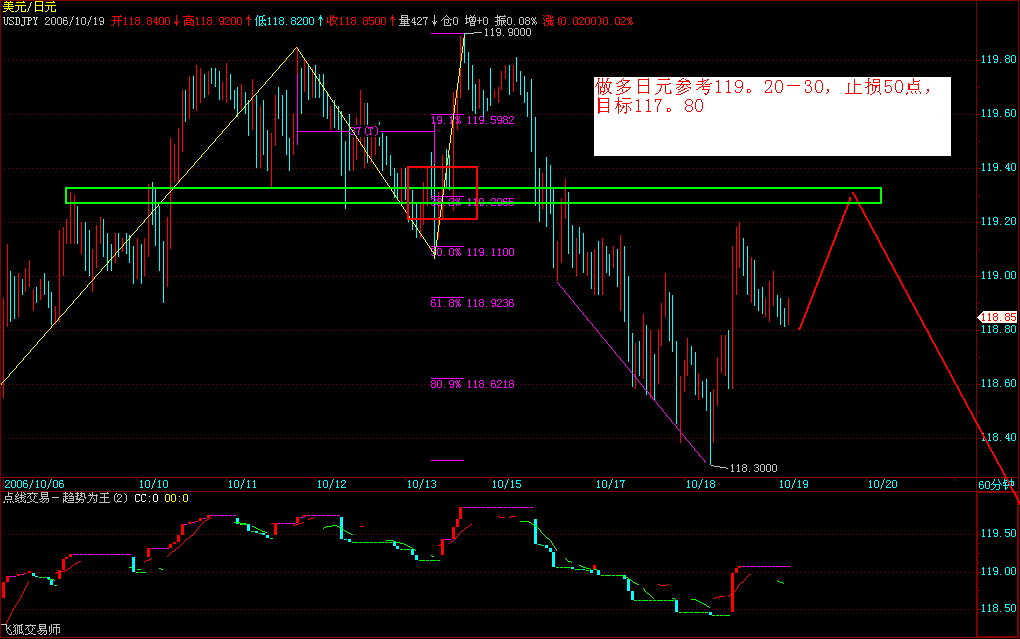Select the green horizontal resistance zone rectangle
This screenshot has width=1020, height=639.
point(474,196)
